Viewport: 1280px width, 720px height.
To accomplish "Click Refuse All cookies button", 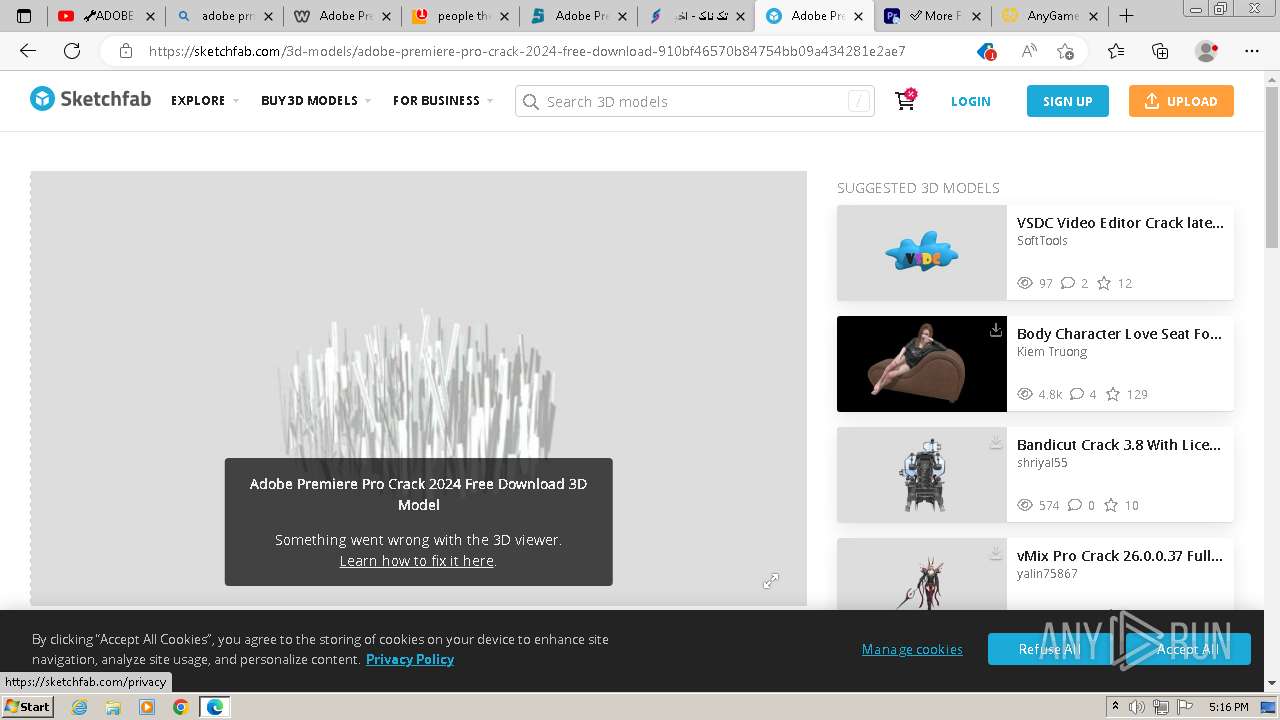I will [x=1049, y=649].
